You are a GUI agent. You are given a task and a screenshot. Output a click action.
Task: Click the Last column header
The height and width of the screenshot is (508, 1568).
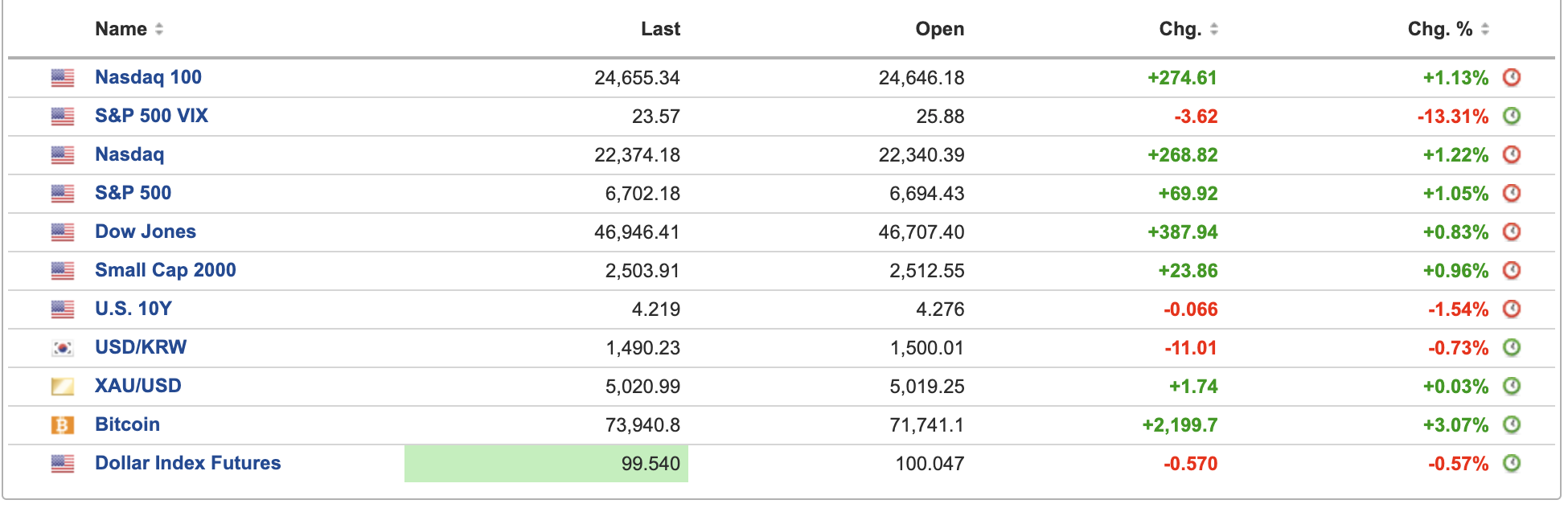[660, 29]
